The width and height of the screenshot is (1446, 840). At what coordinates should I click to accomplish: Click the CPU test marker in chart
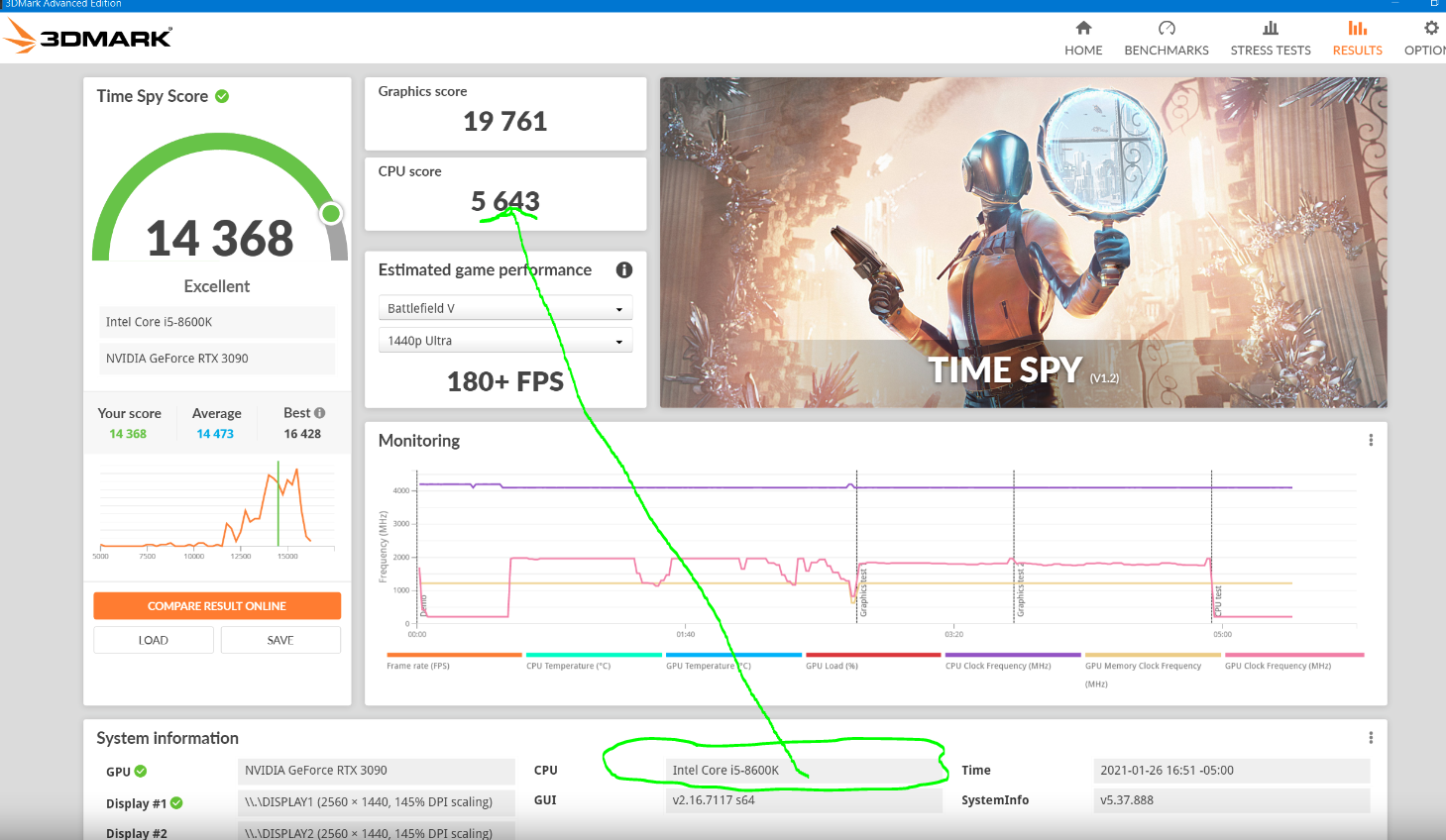coord(1218,601)
